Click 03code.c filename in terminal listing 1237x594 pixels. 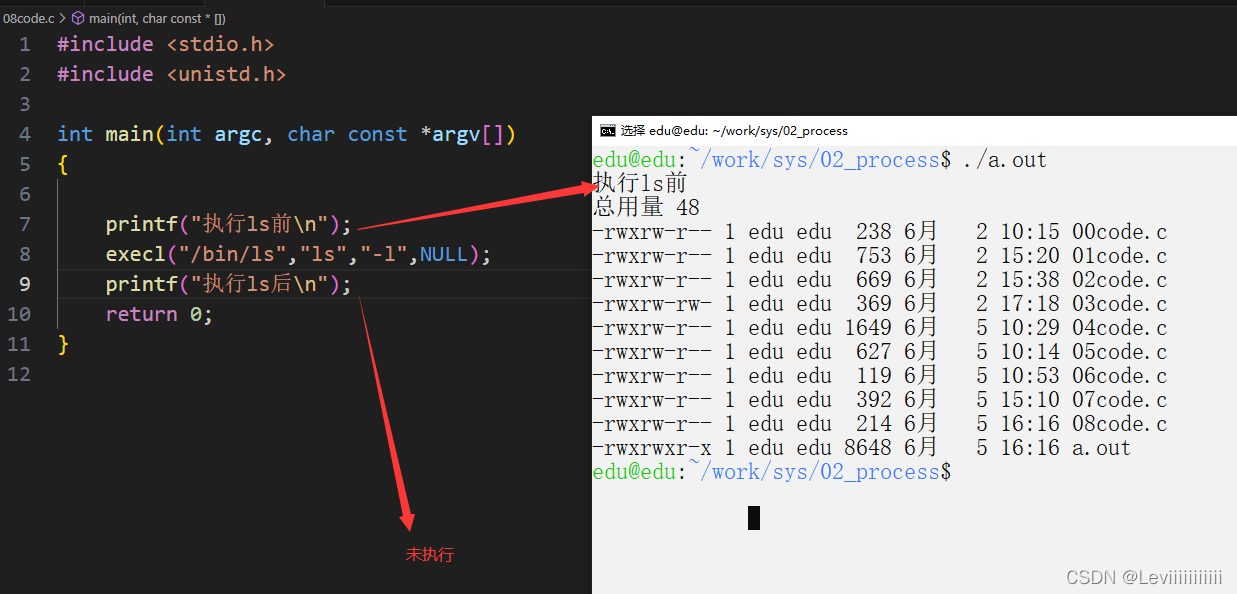coord(1119,304)
